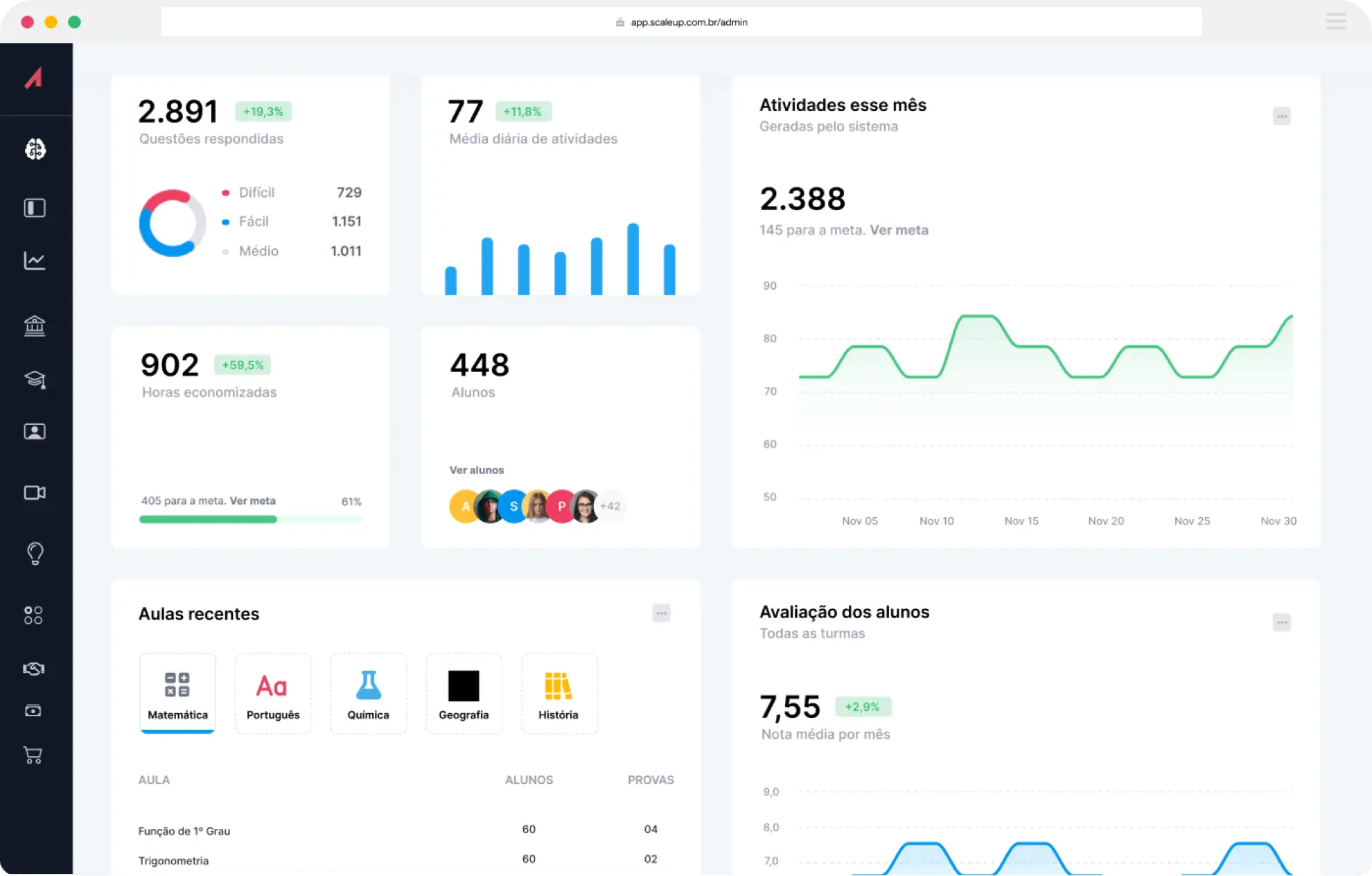Open the sidebar layout panel icon

click(x=35, y=208)
